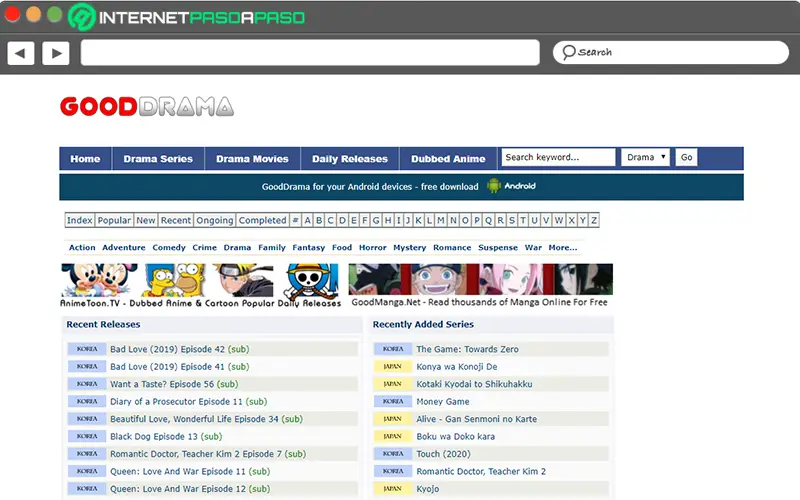Open the One Piece skull flag thumbnail
800x500 pixels.
coord(311,280)
